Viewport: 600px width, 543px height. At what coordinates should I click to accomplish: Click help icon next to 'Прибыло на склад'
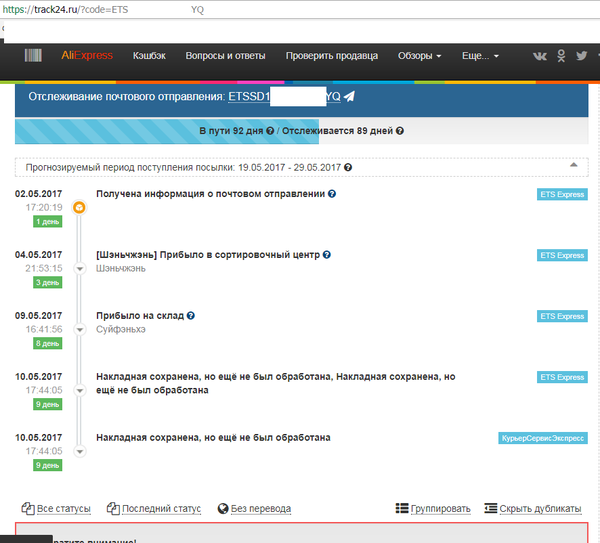tap(191, 316)
